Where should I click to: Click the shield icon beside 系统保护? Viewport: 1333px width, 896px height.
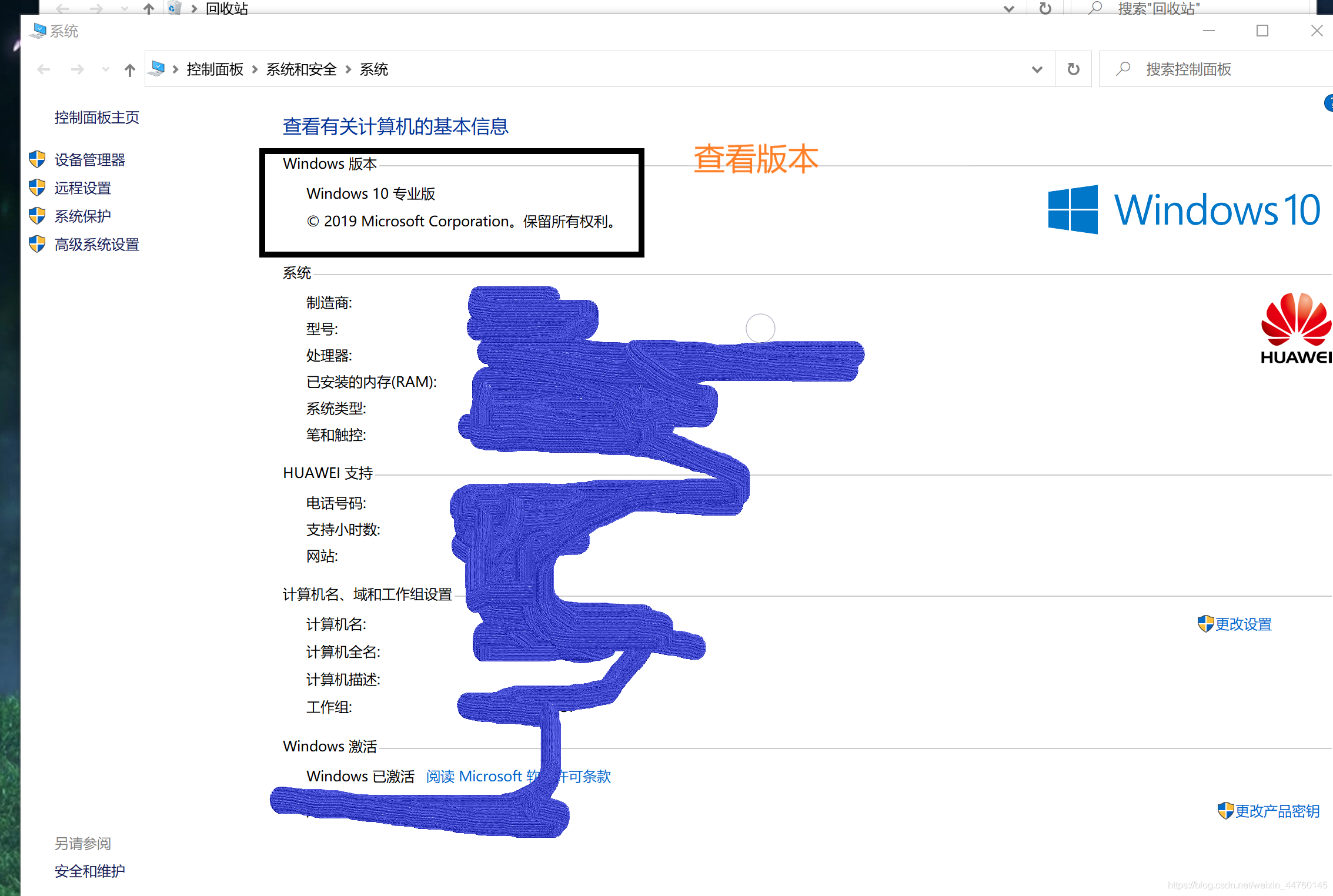37,216
